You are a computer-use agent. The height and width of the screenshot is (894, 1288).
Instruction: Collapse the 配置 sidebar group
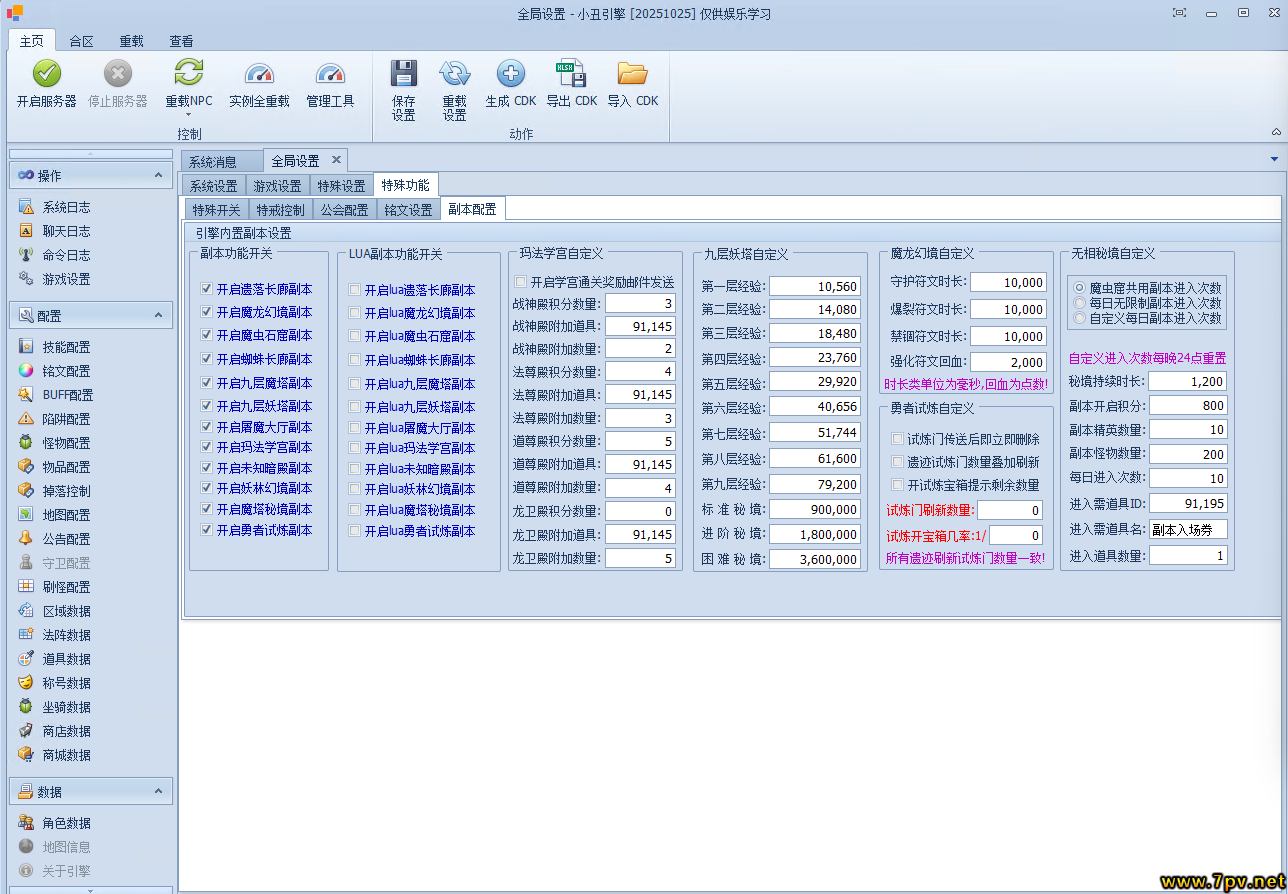tap(158, 315)
